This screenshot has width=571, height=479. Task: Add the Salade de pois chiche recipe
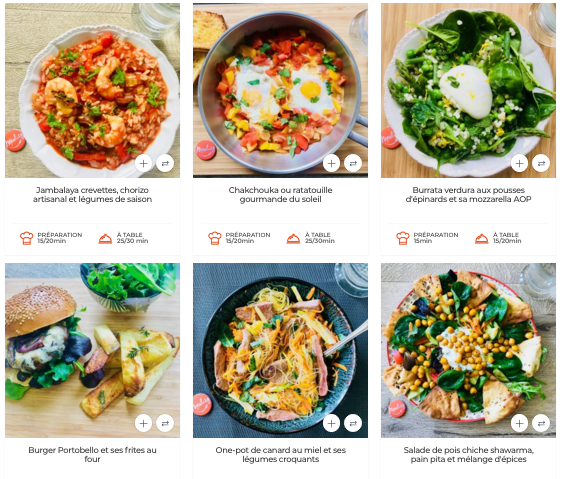click(519, 423)
